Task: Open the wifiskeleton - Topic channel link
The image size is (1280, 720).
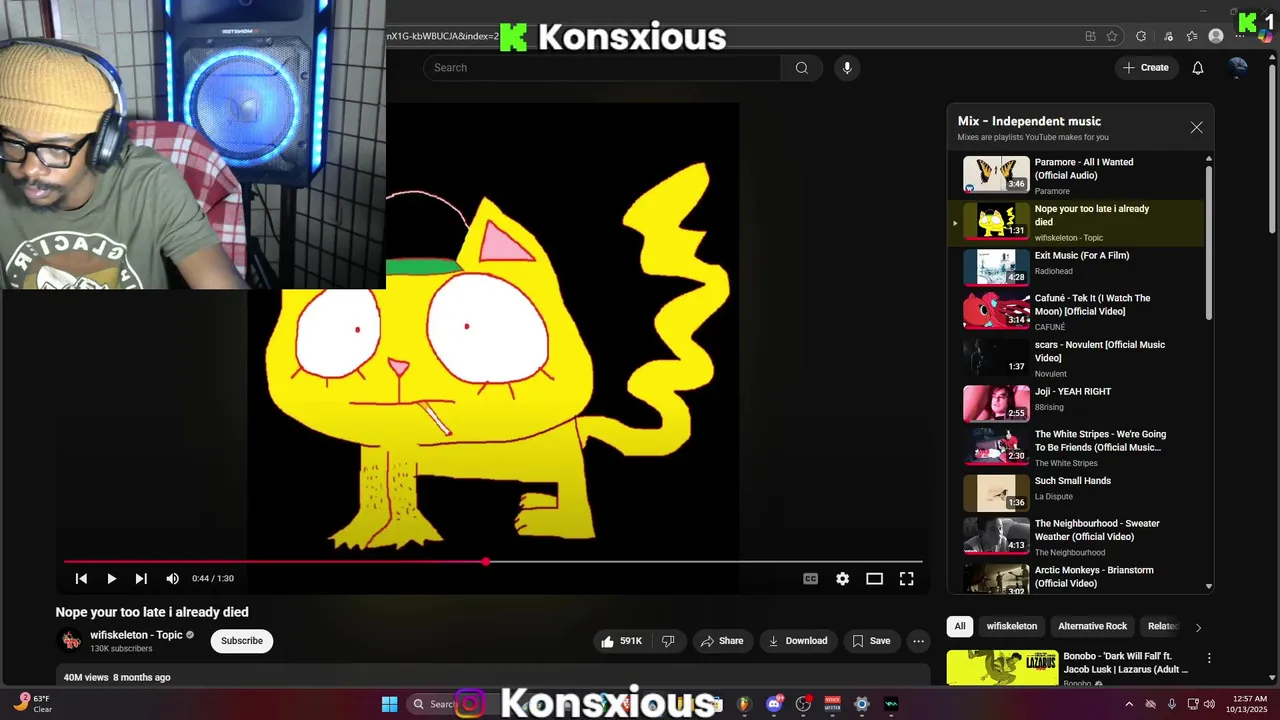Action: click(x=136, y=635)
